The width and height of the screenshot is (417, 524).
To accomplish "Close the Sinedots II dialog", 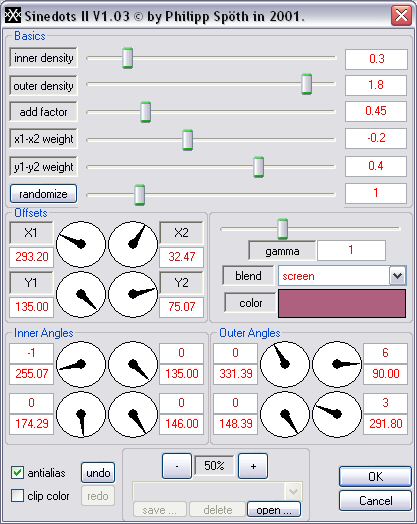I will coord(401,15).
